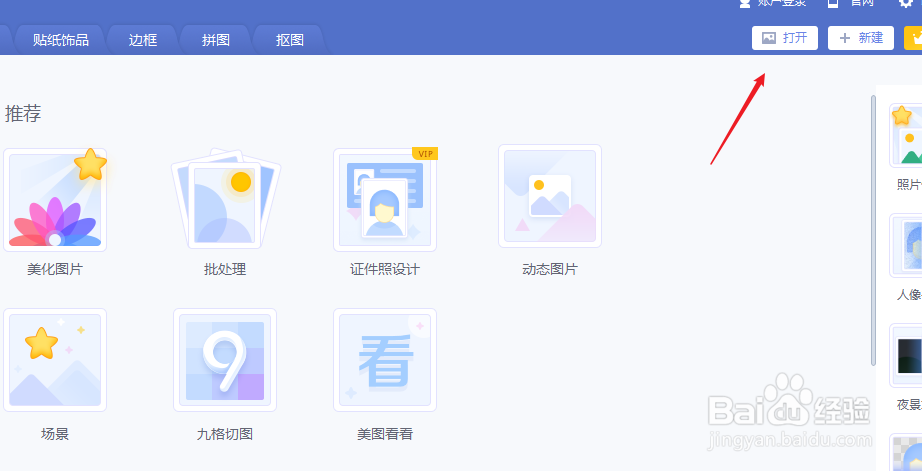The height and width of the screenshot is (471, 922).
Task: Click the 美图看看 label text
Action: coord(385,435)
